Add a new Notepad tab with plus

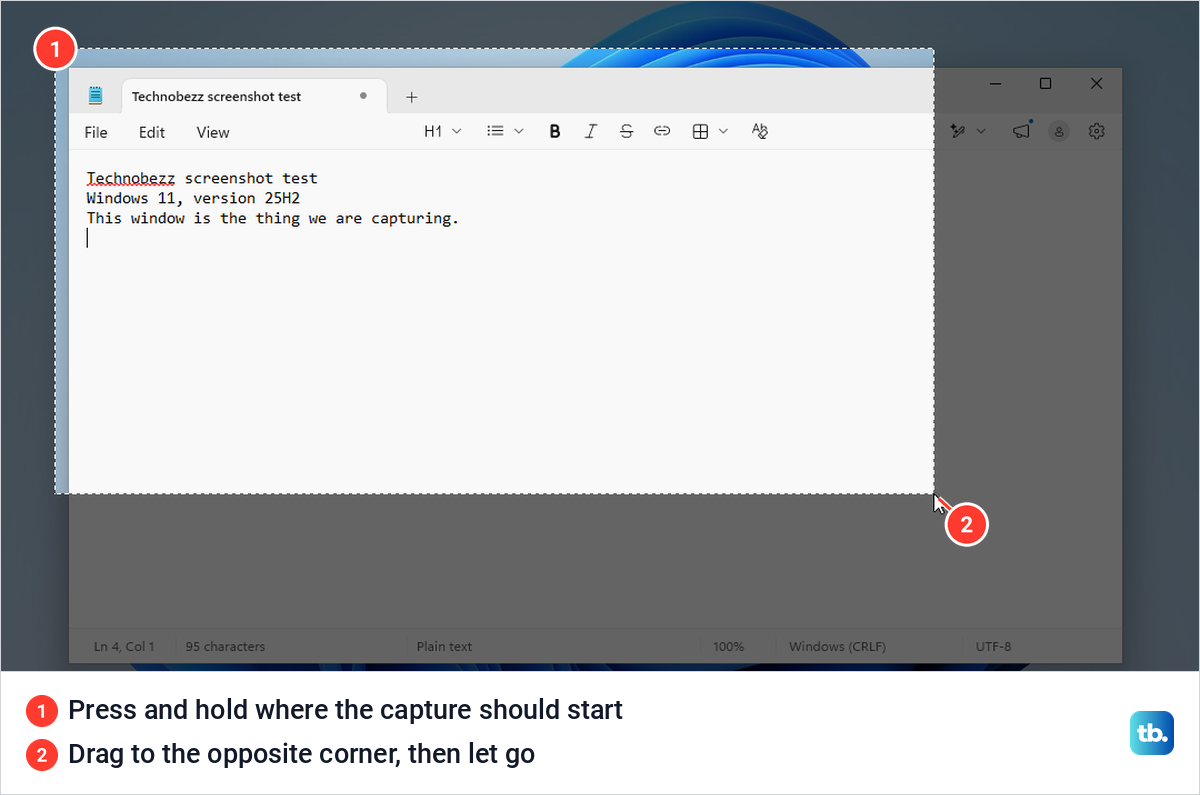click(x=411, y=97)
